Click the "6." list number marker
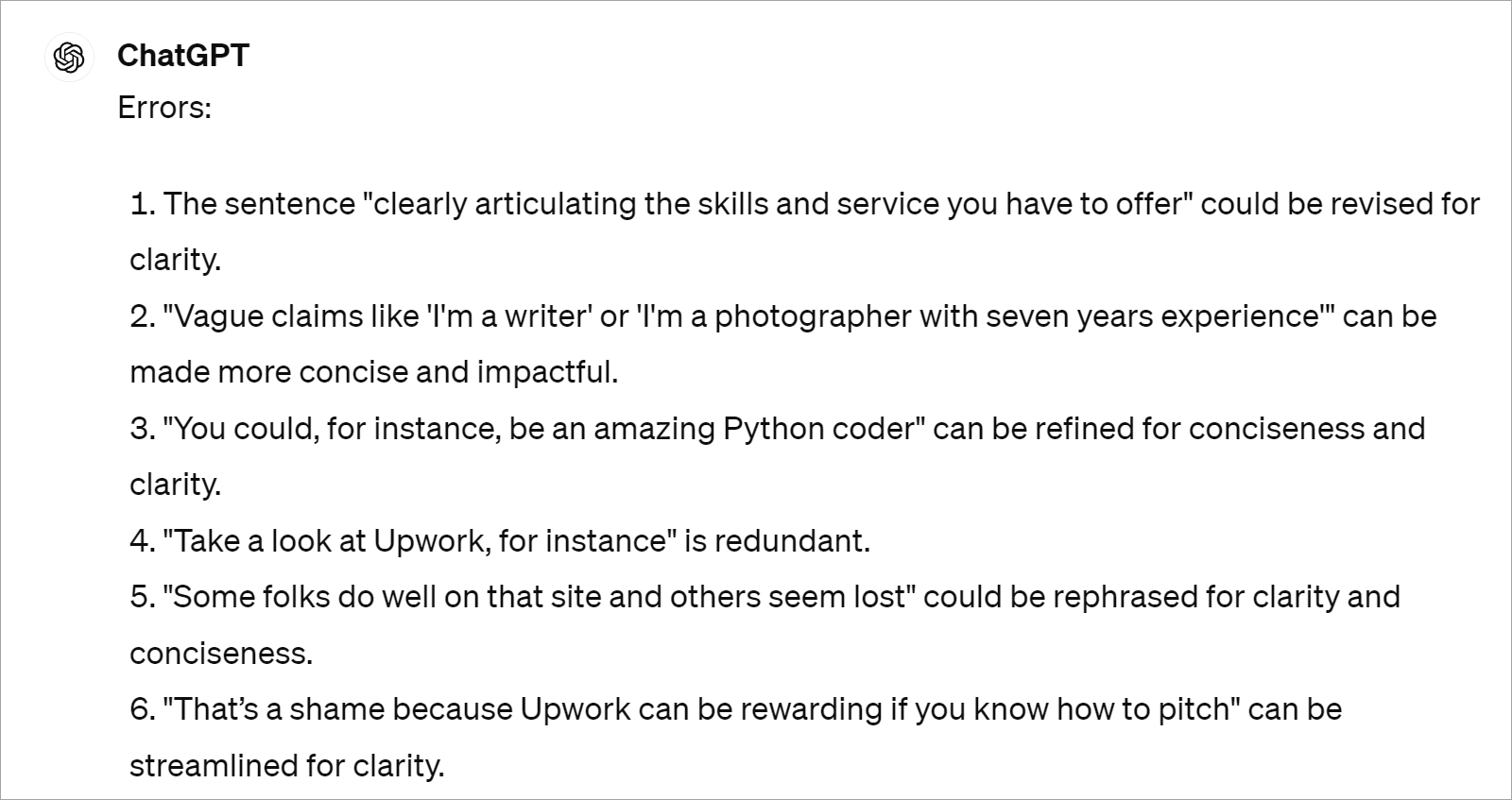1512x800 pixels. [x=142, y=709]
